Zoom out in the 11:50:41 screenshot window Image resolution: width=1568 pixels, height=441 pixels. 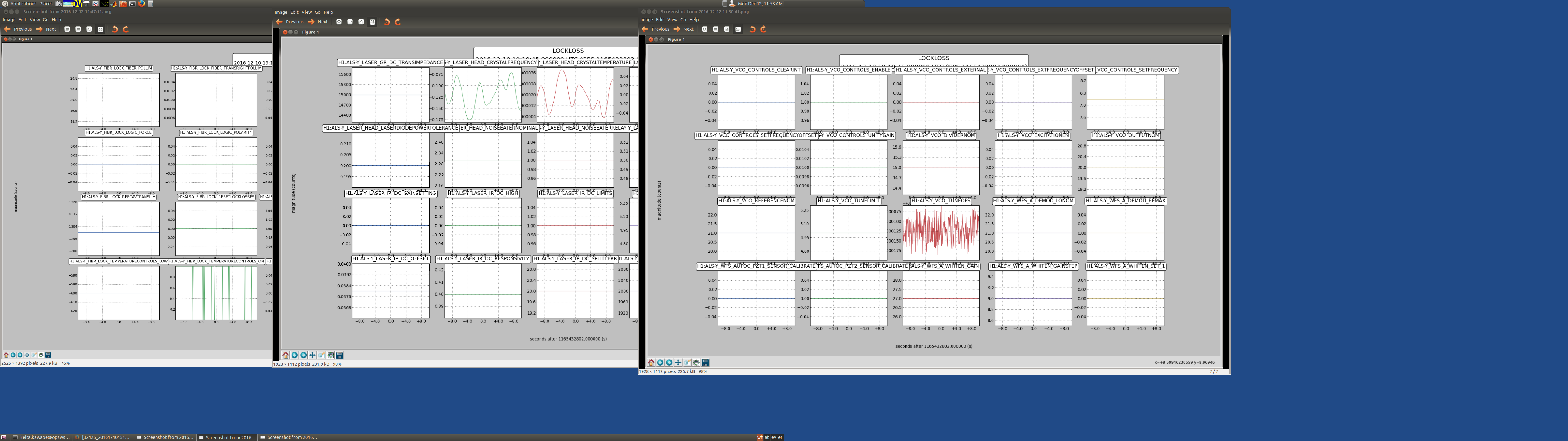click(x=716, y=29)
